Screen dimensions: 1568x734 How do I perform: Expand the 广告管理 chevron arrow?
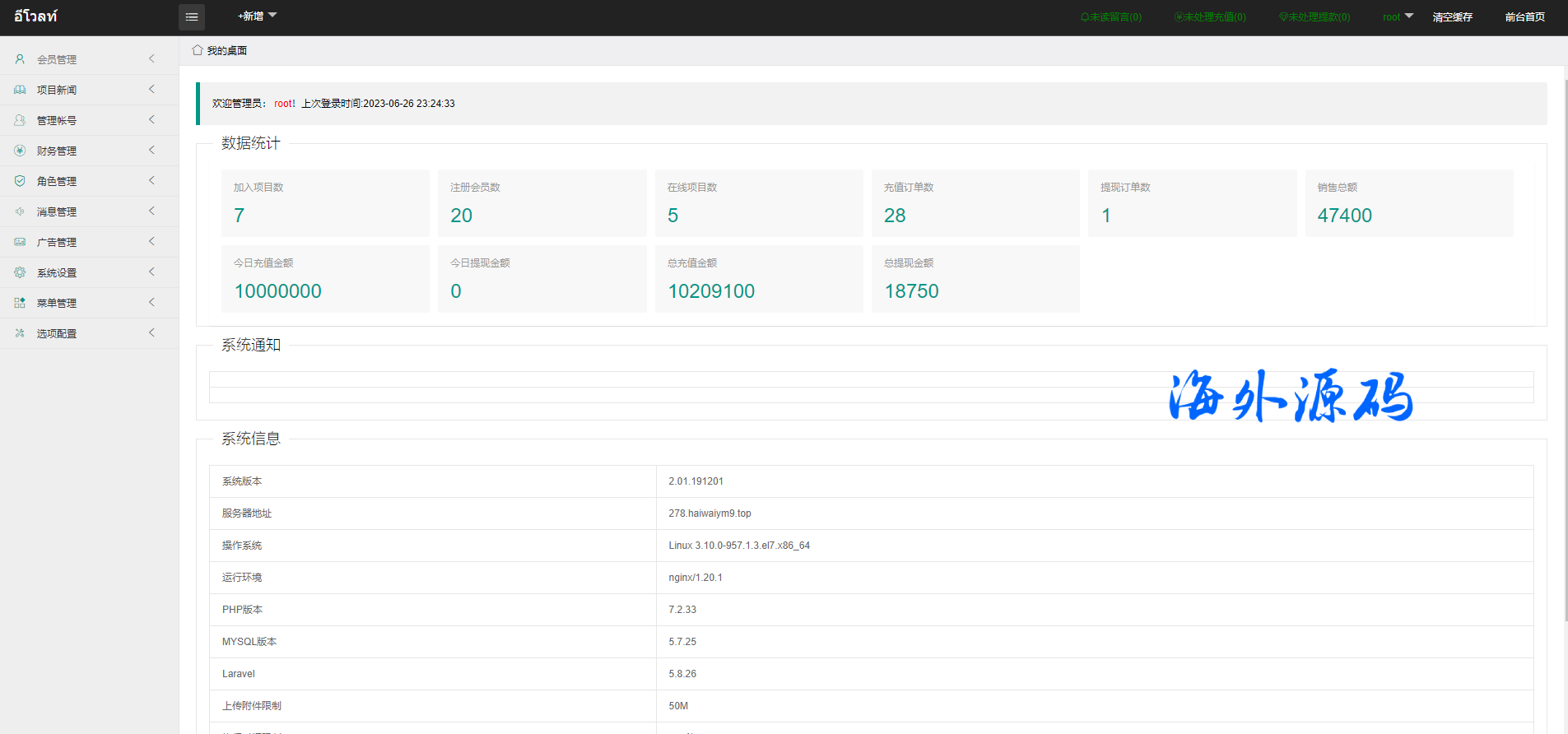151,242
